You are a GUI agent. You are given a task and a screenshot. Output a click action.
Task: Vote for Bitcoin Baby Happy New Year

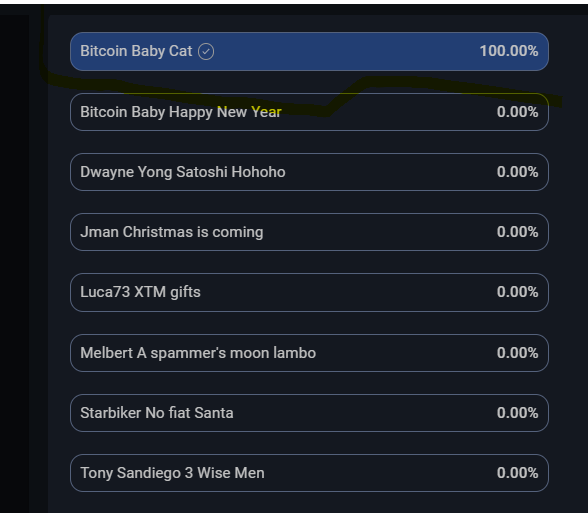click(x=309, y=112)
